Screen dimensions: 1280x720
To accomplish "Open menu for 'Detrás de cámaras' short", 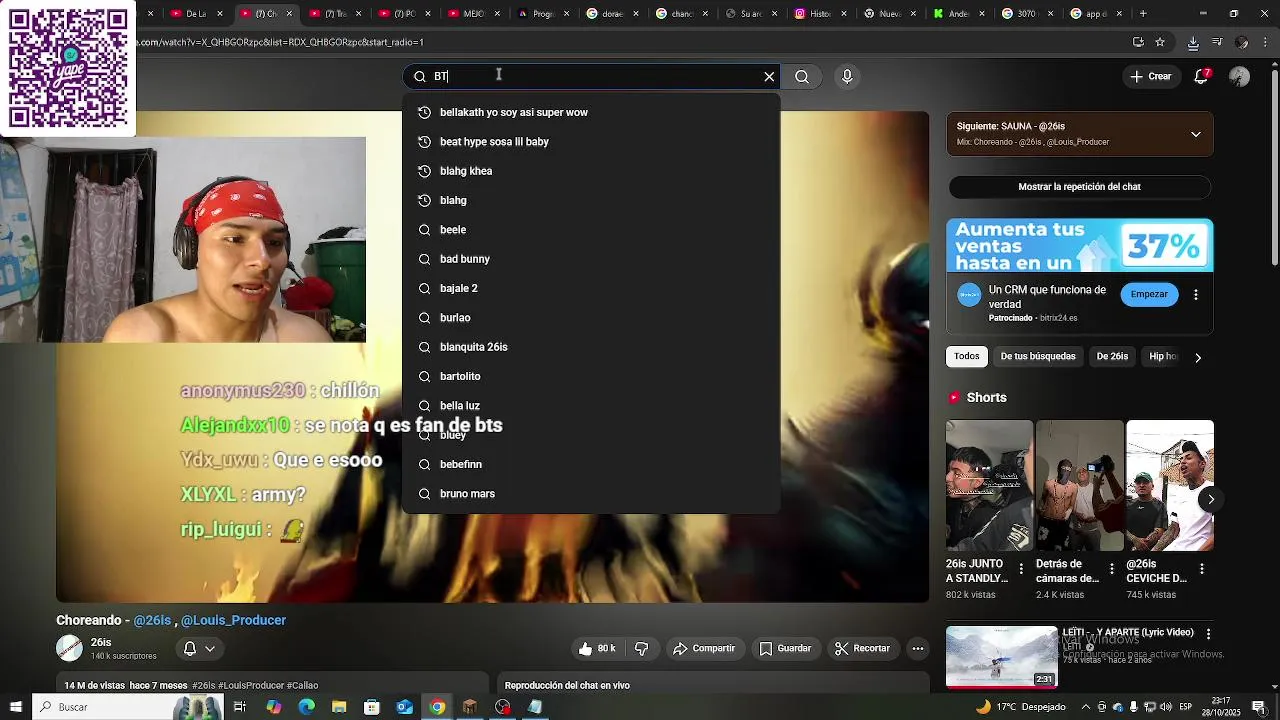I will point(1111,569).
